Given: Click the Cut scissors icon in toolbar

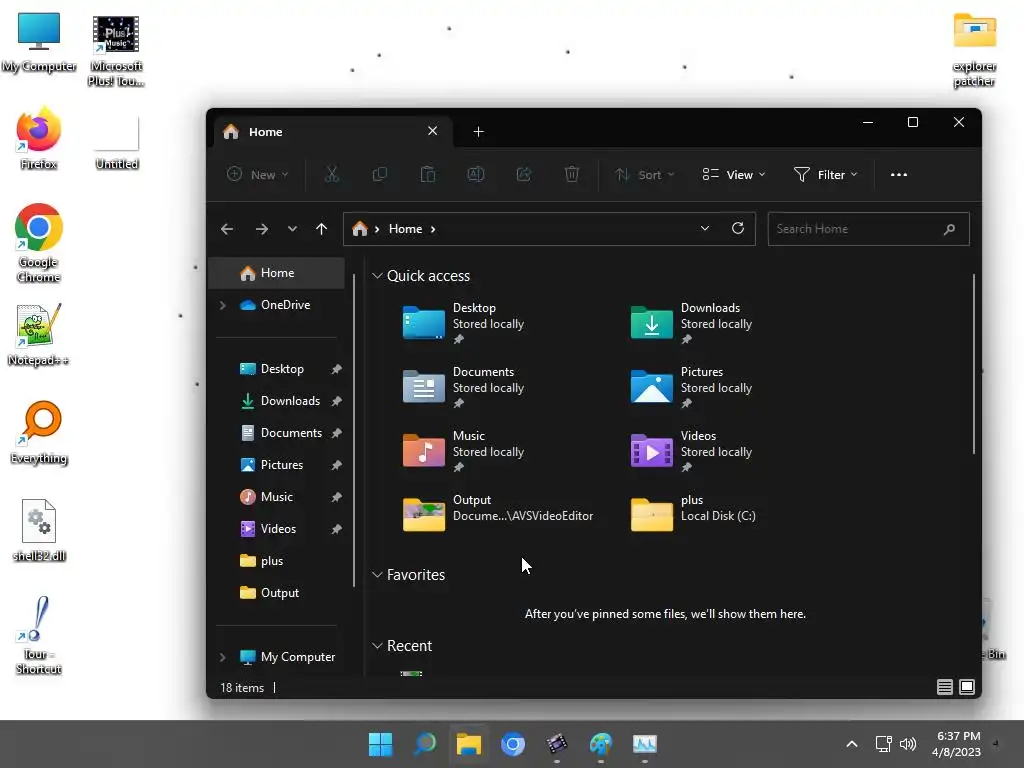Looking at the screenshot, I should (332, 174).
